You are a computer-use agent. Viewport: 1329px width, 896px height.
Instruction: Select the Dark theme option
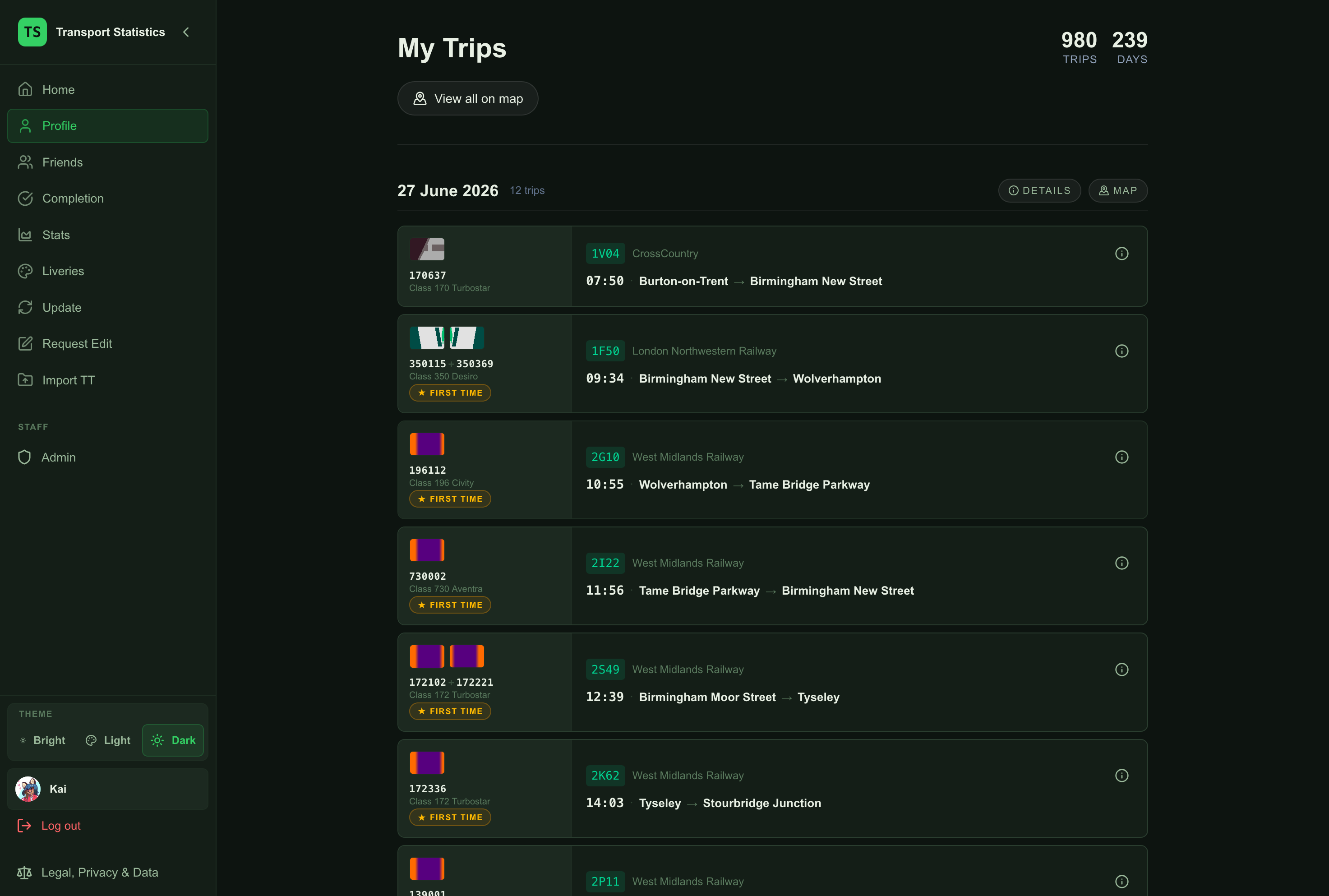pos(173,740)
